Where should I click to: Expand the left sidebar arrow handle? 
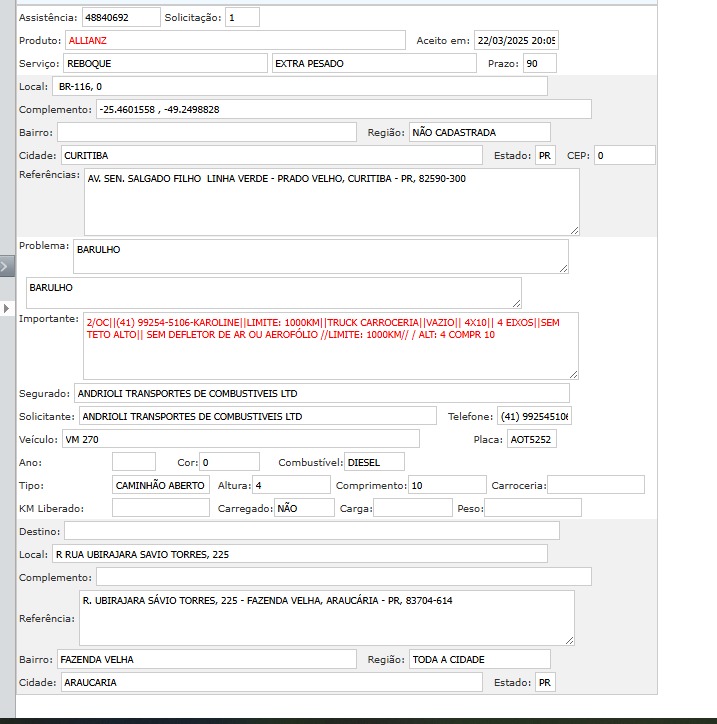point(7,266)
